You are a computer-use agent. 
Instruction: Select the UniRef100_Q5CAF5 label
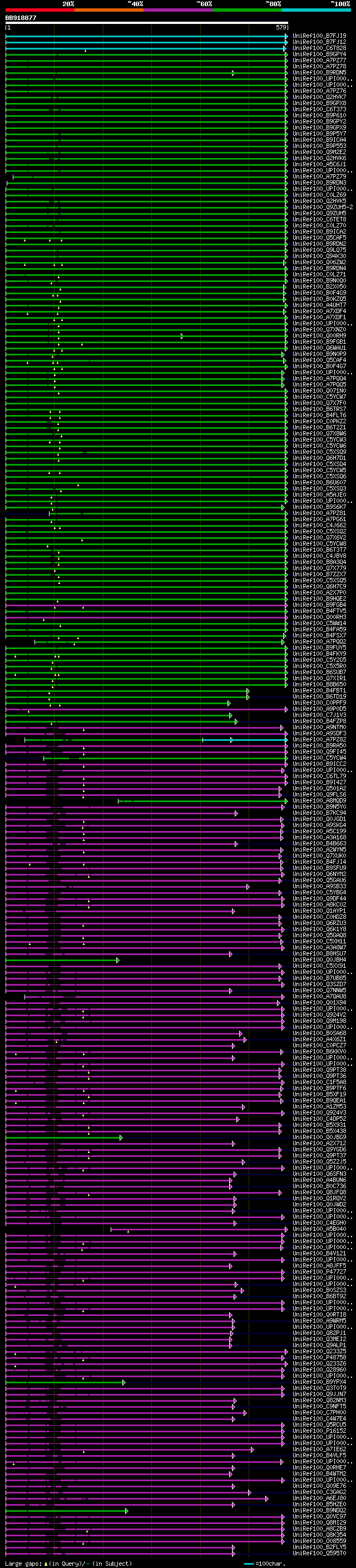pos(319,238)
